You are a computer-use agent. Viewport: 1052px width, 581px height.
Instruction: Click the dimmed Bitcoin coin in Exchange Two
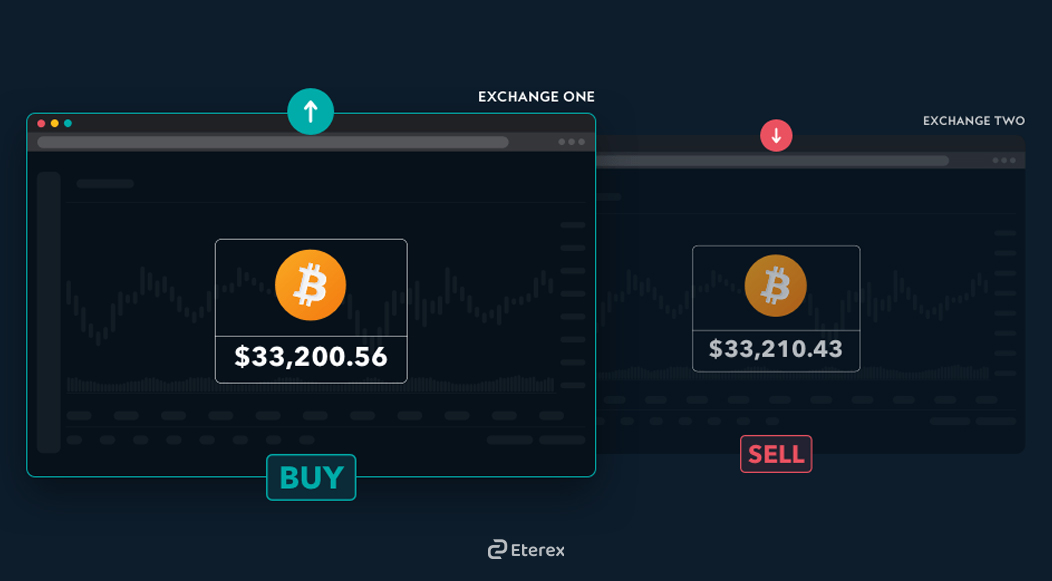tap(776, 286)
